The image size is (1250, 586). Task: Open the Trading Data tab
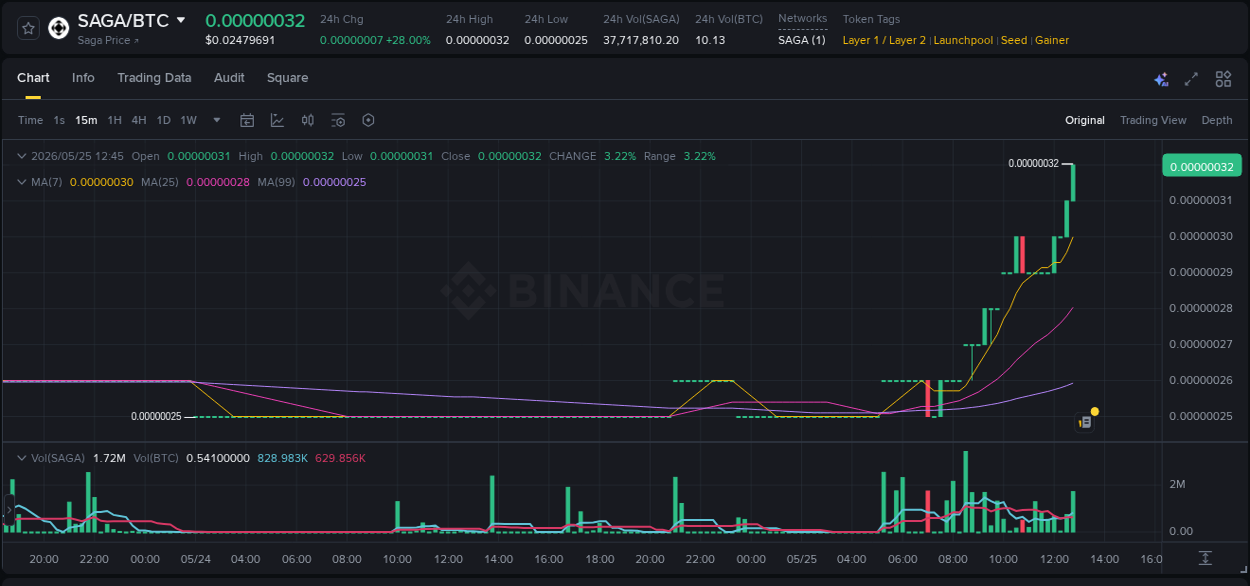coord(154,78)
